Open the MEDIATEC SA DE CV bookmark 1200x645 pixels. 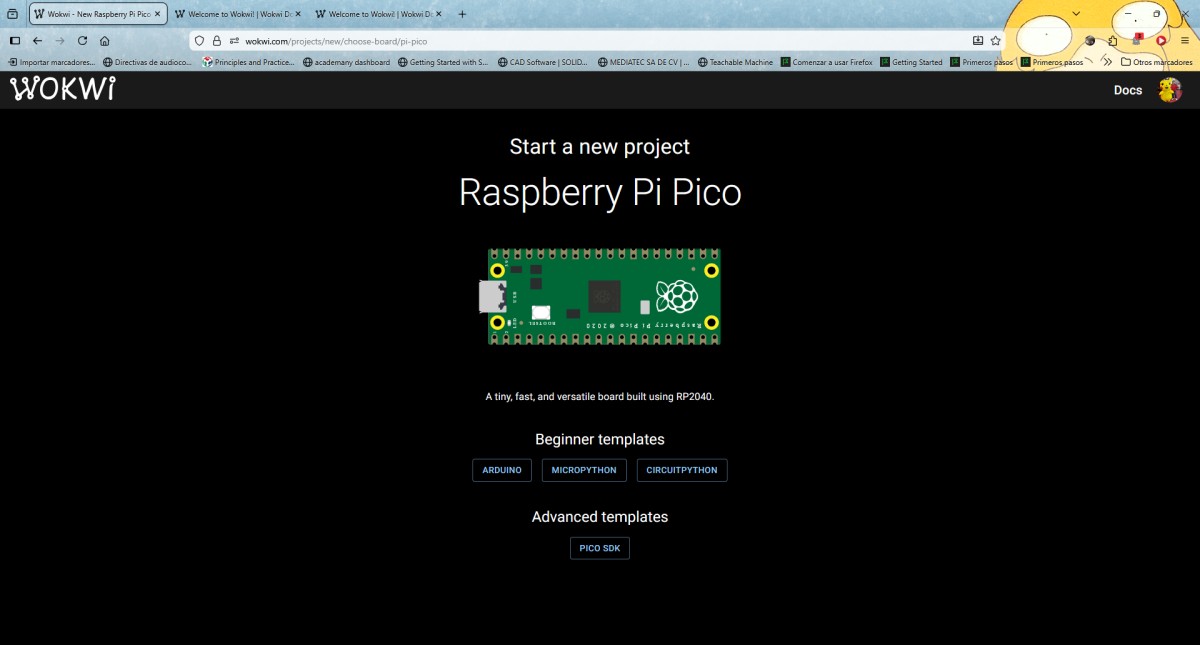(644, 62)
